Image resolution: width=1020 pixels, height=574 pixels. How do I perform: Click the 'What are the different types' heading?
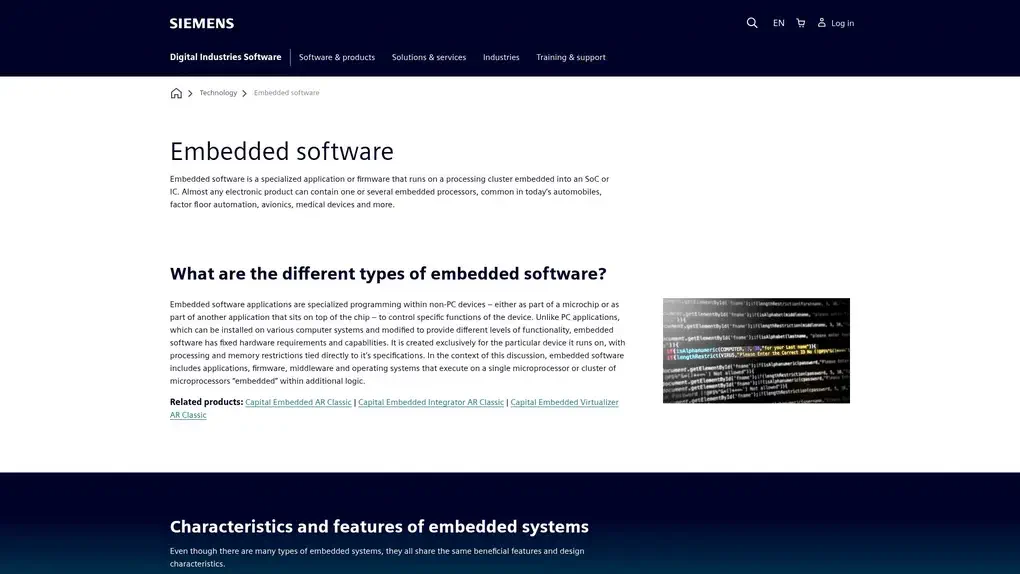coord(388,274)
